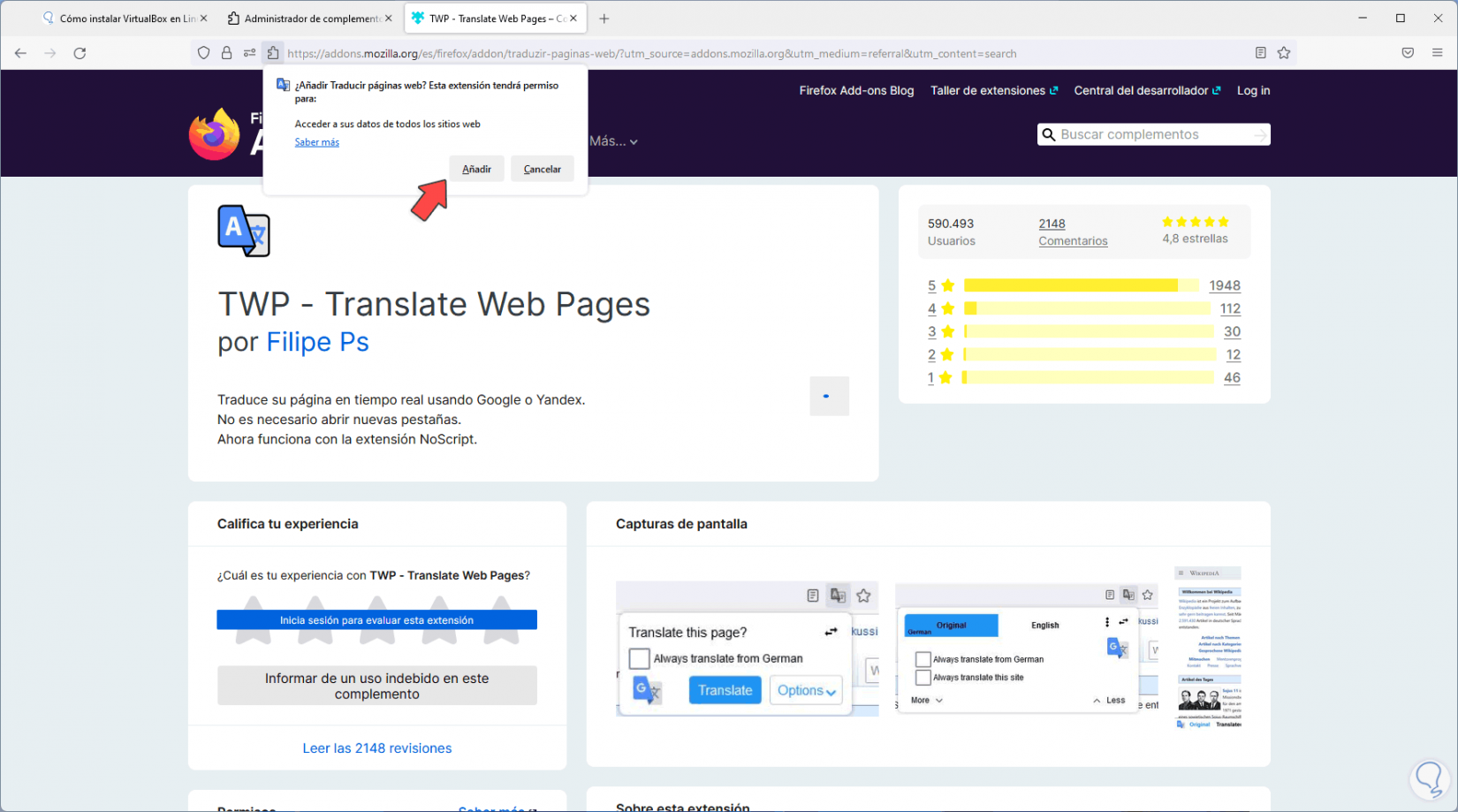The width and height of the screenshot is (1458, 812).
Task: Open author link Filipe Ps
Action: (x=318, y=342)
